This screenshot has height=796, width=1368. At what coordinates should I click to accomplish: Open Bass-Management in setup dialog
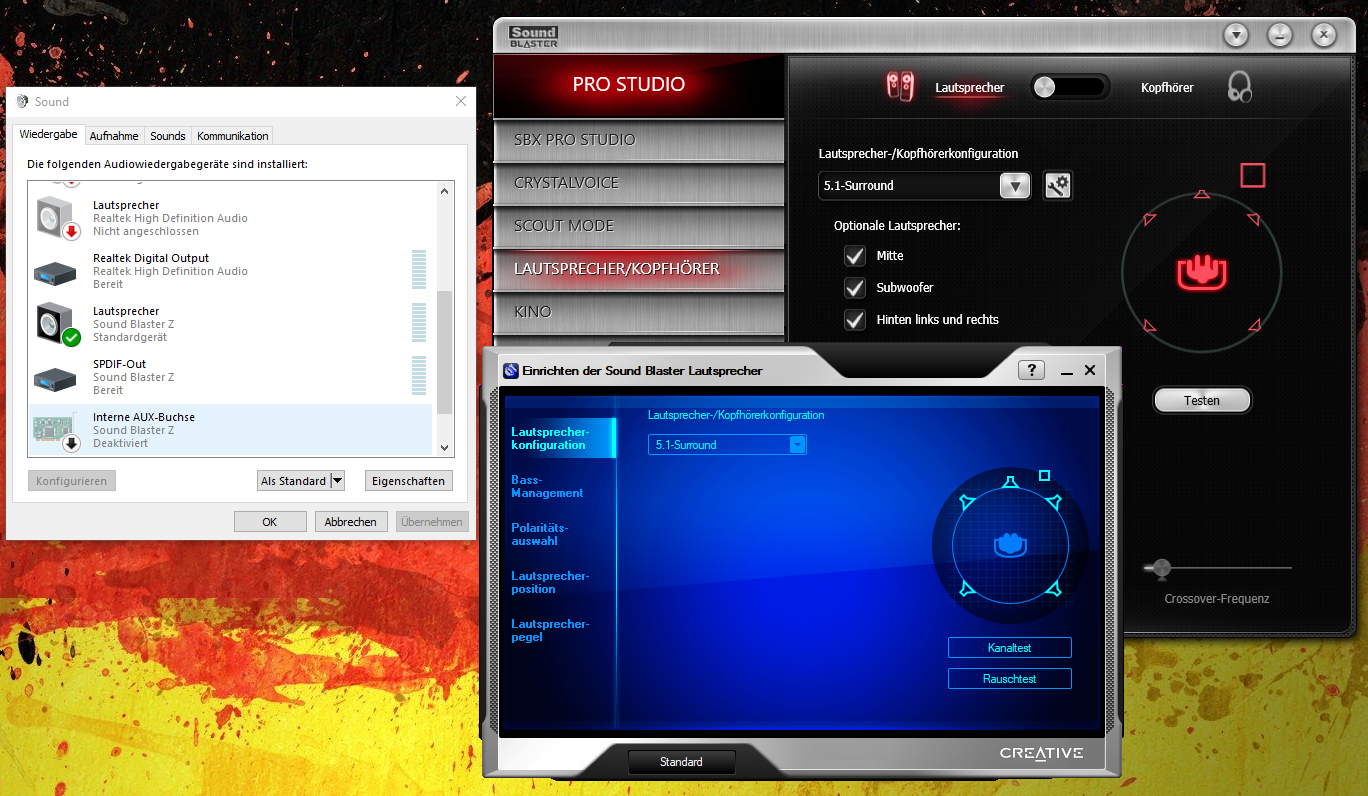547,487
